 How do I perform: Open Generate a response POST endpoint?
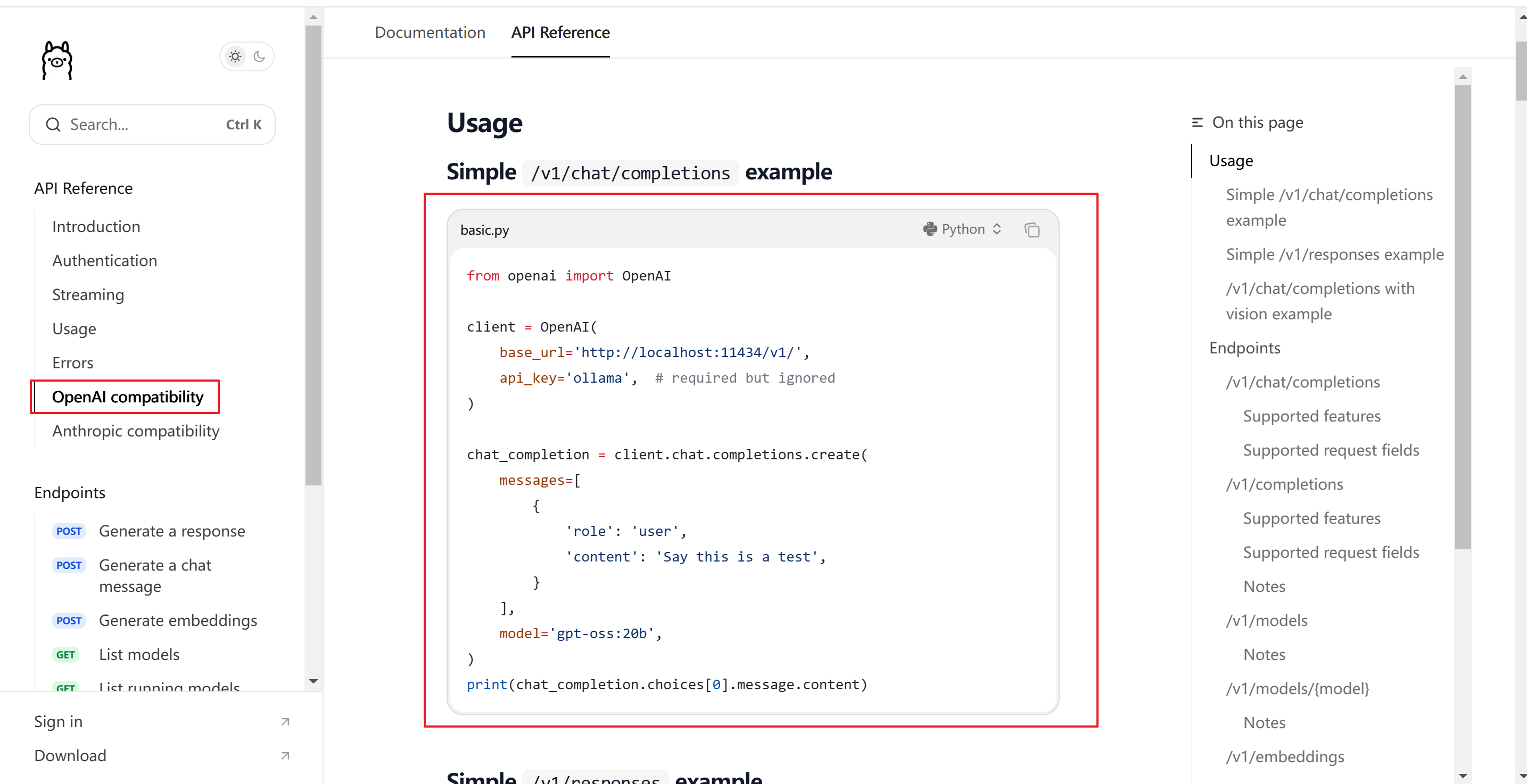pos(171,531)
